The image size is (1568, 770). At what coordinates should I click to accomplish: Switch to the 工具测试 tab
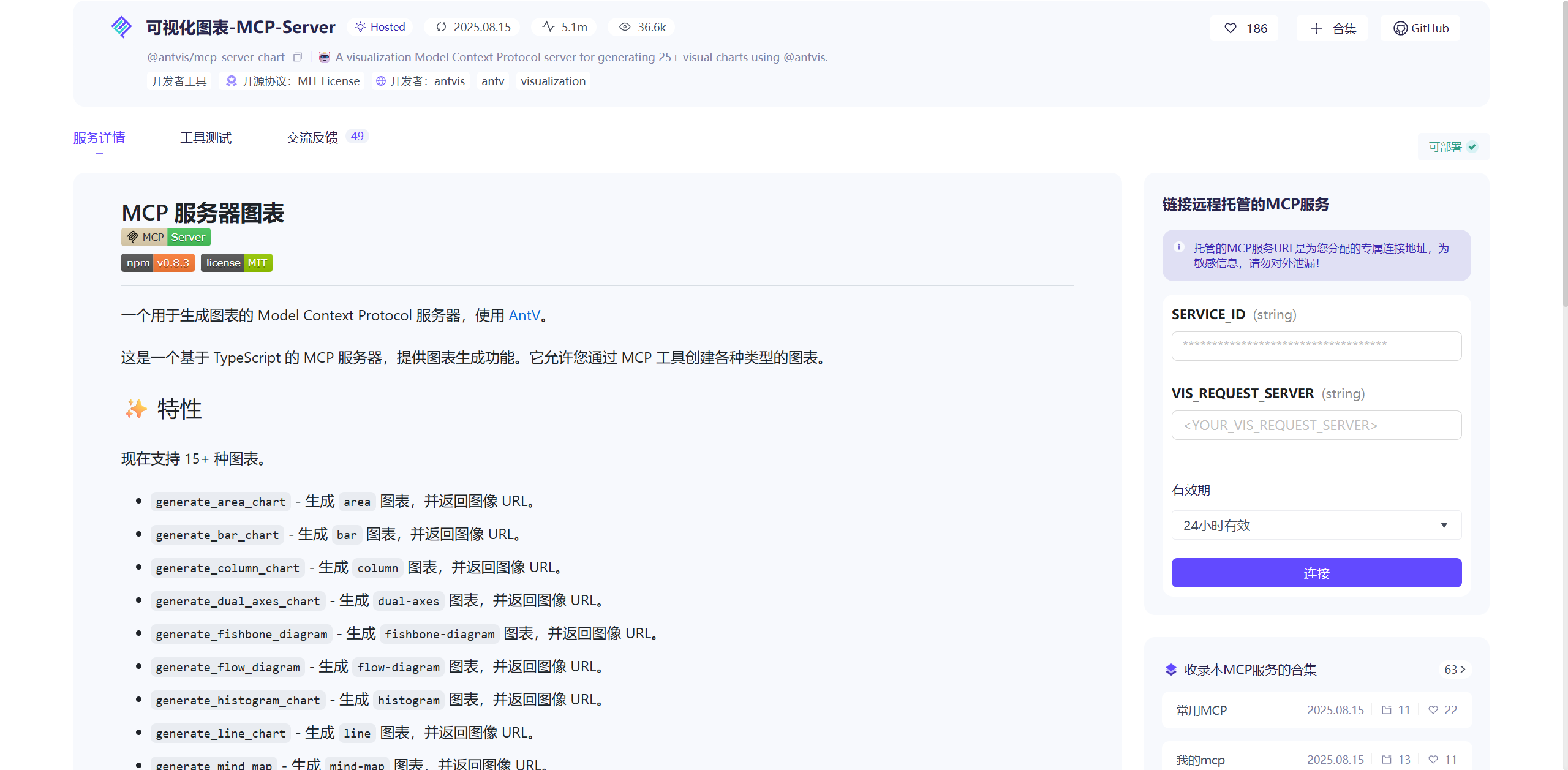coord(206,138)
